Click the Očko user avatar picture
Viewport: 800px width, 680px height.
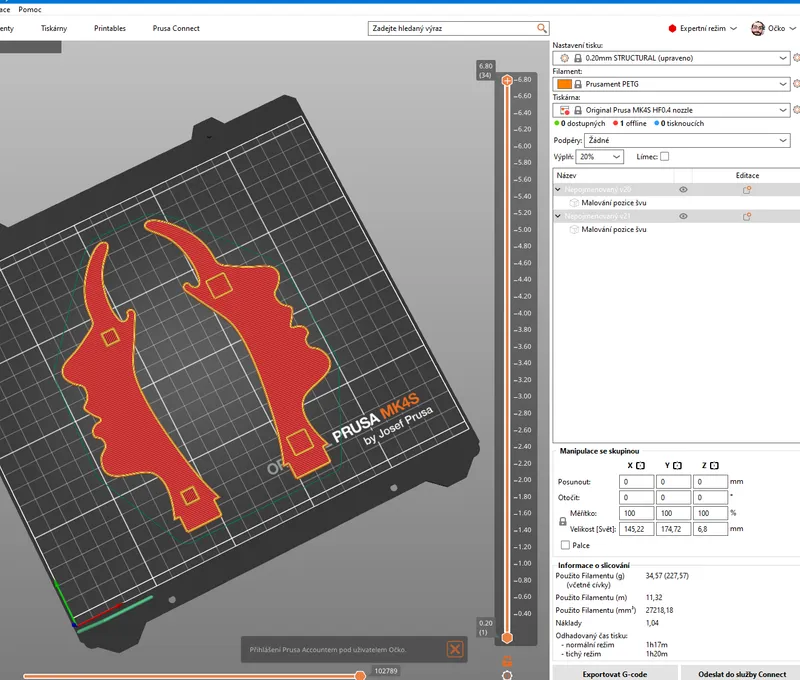[x=758, y=28]
